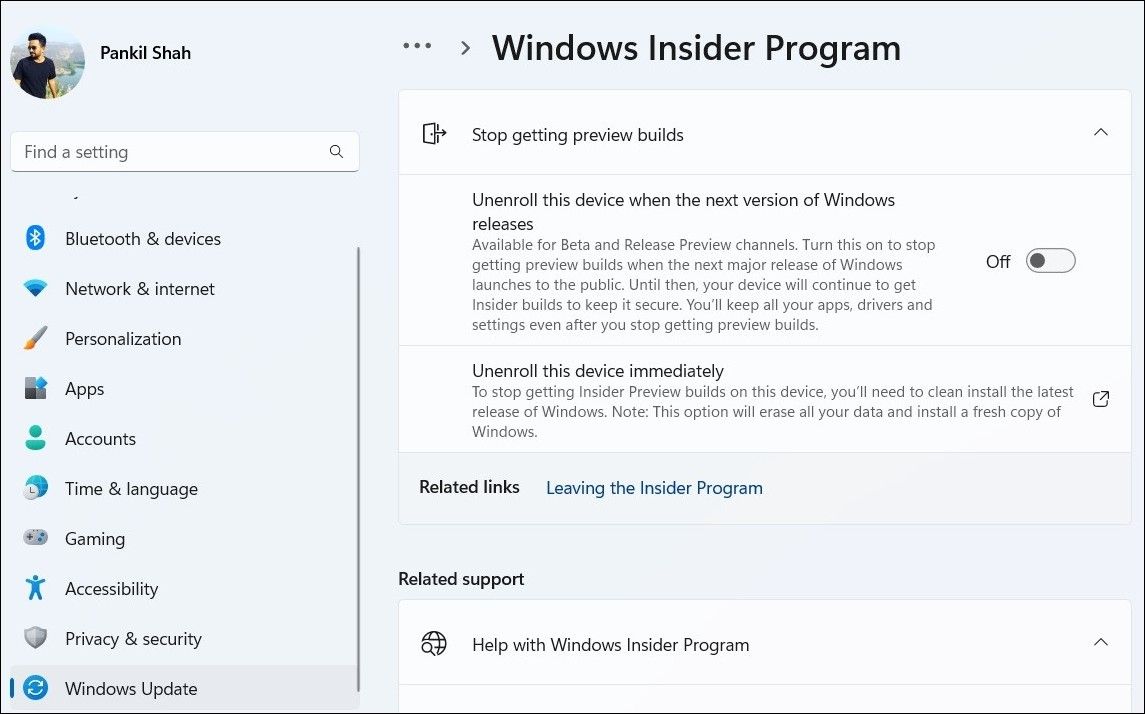Collapse Help with Windows Insider Program
The width and height of the screenshot is (1145, 714).
(x=1100, y=644)
